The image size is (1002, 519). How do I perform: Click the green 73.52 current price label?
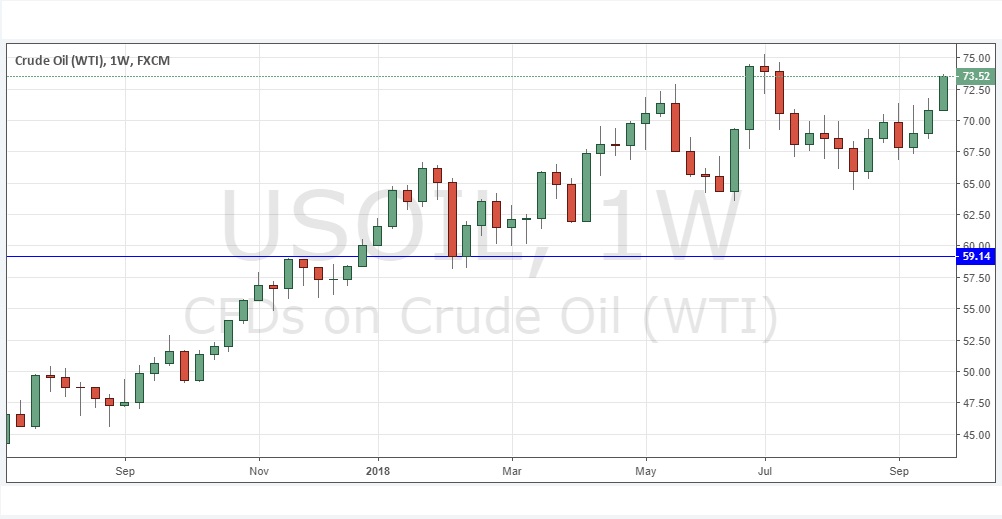tap(975, 77)
